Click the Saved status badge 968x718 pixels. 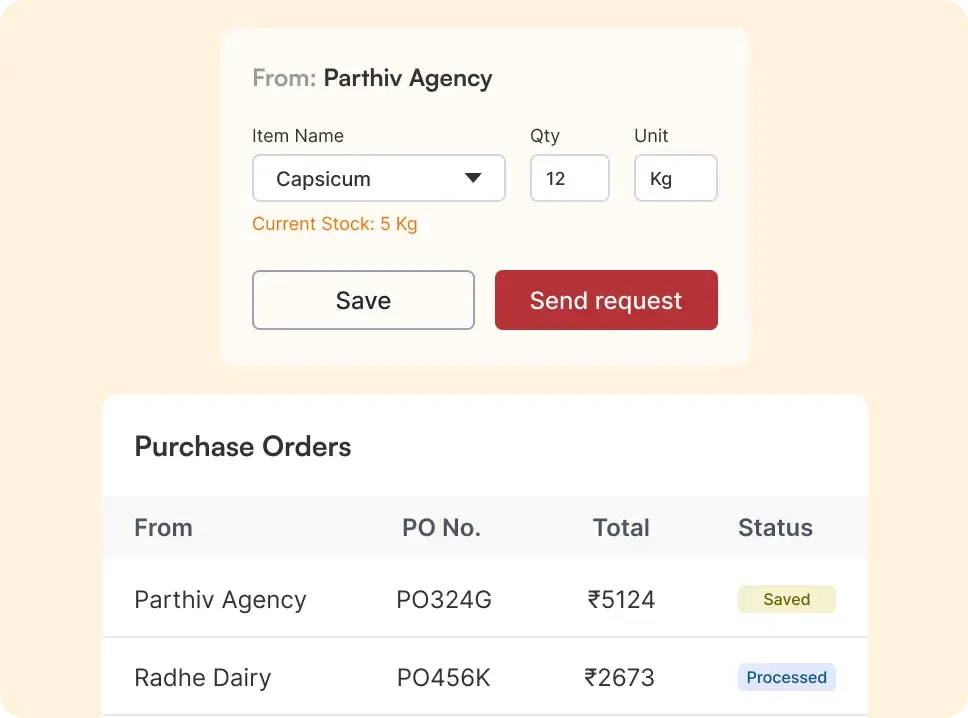click(786, 599)
